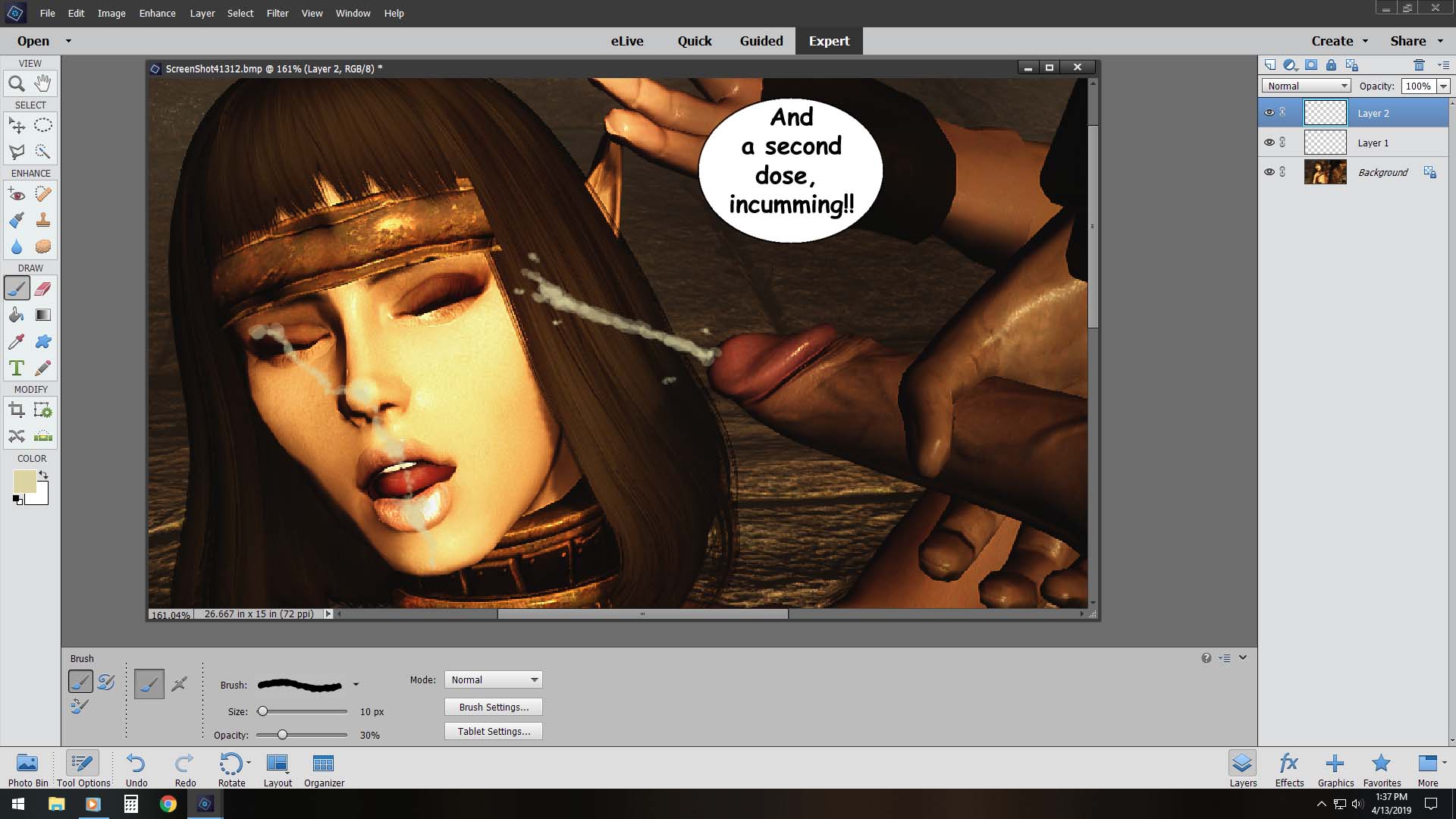
Task: Open the Photo Bin
Action: 27,768
